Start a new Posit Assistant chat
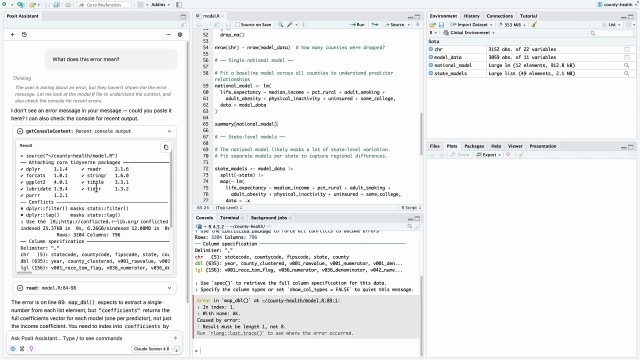 point(12,35)
